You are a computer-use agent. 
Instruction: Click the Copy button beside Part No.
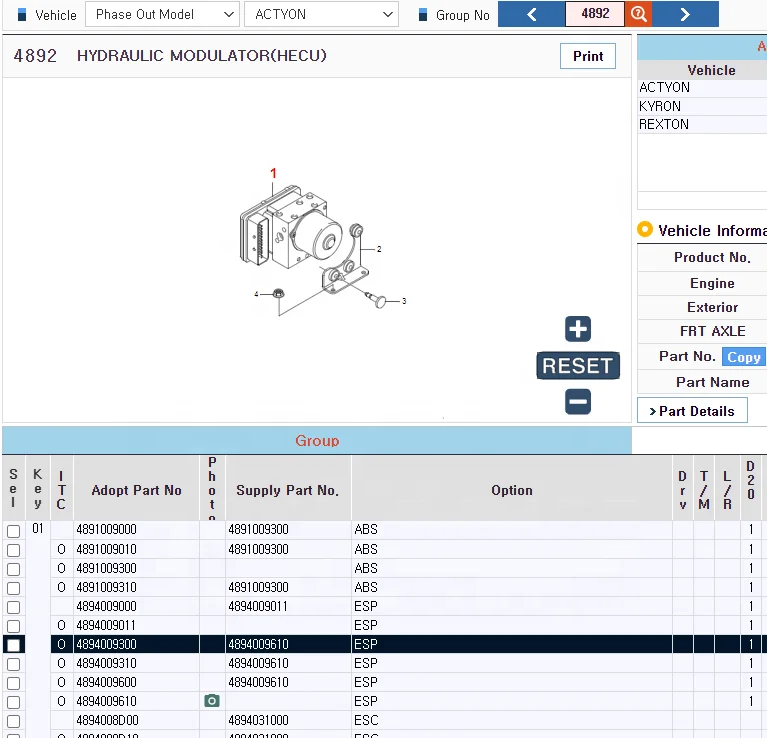click(743, 357)
